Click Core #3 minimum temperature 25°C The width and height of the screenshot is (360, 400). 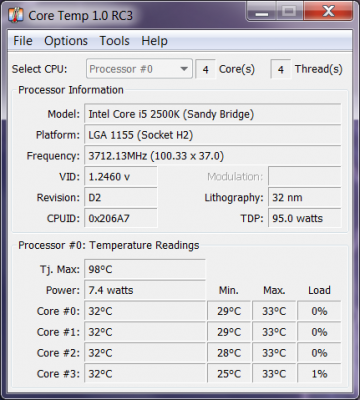pos(229,373)
